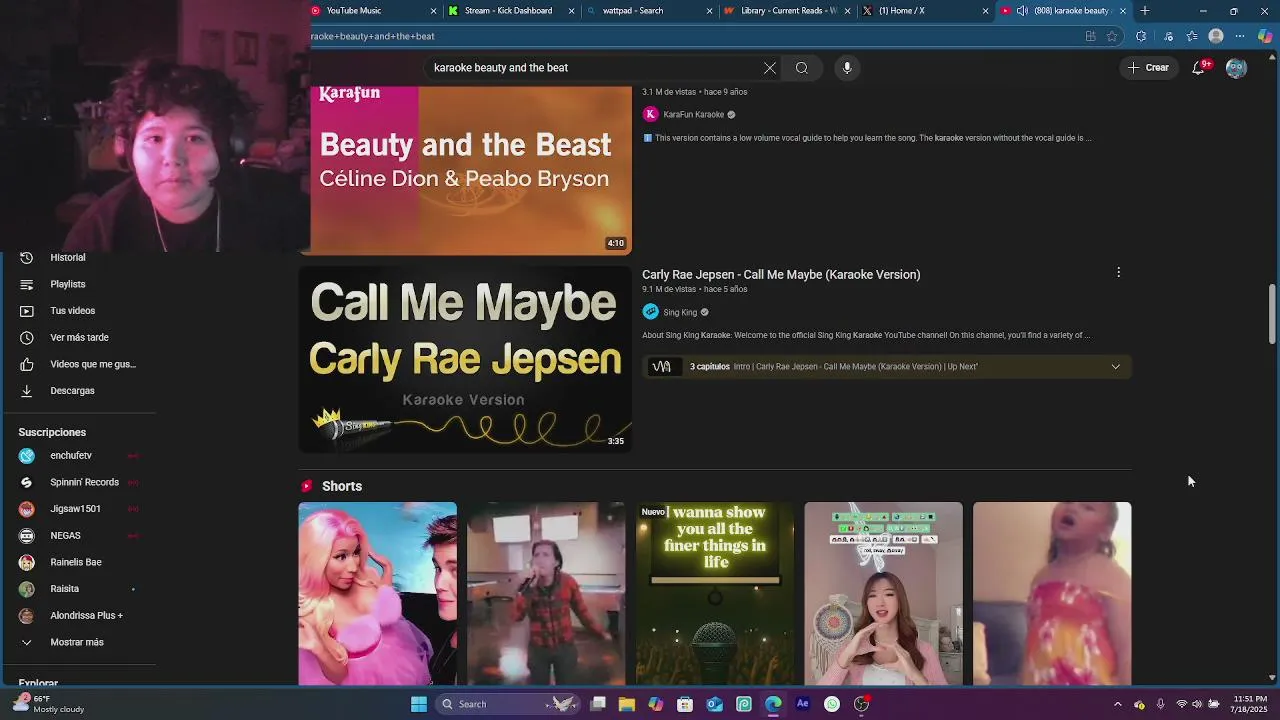
Task: Open the Crear upload menu
Action: pos(1148,68)
